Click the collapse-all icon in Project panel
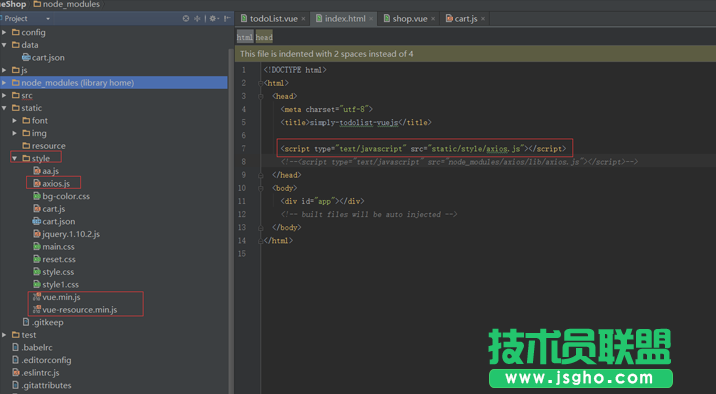 (197, 18)
